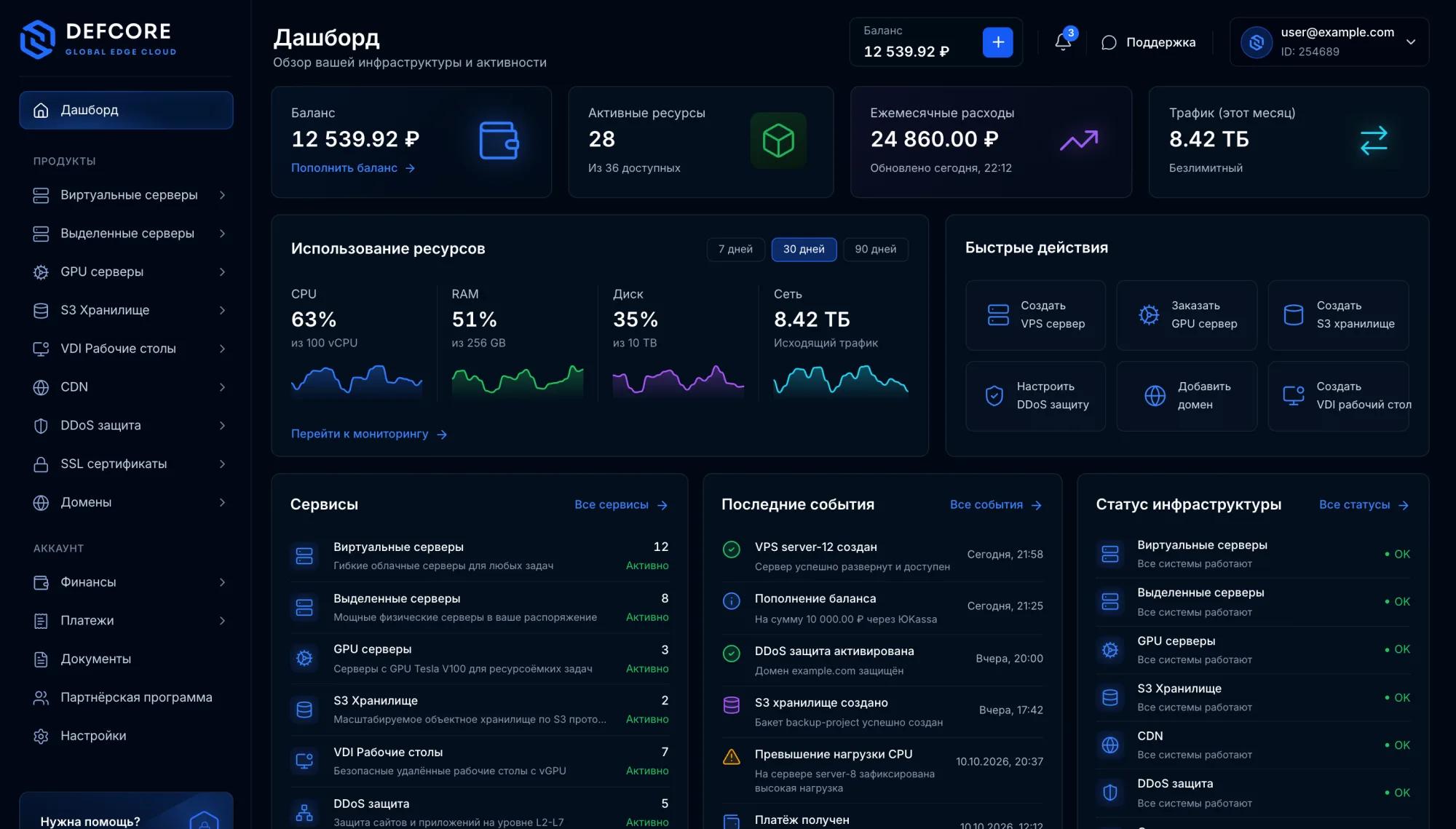1456x829 pixels.
Task: Open Все сервисы link
Action: [621, 504]
